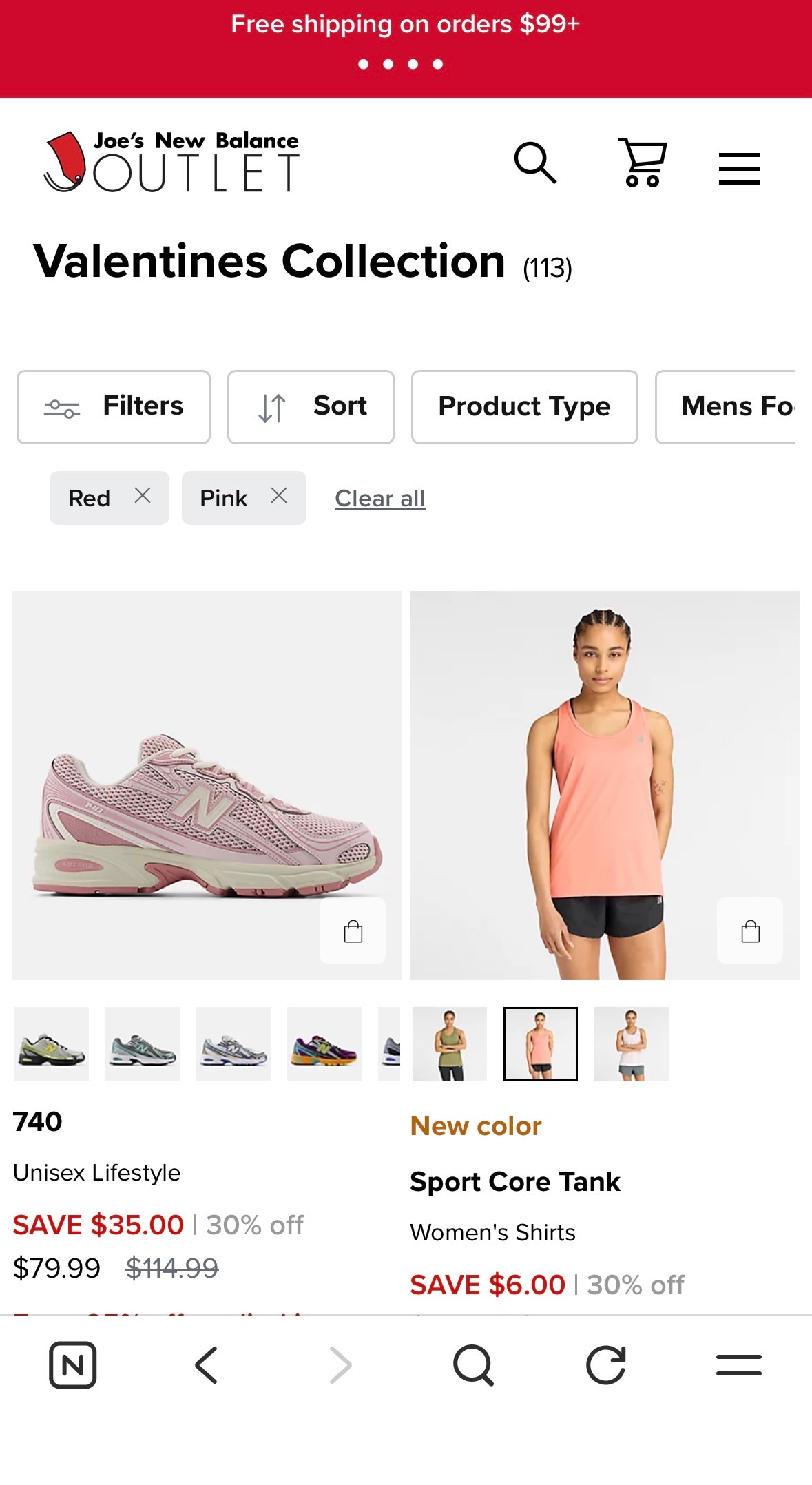Open the site search magnifier icon
This screenshot has height=1485, width=812.
(x=535, y=163)
